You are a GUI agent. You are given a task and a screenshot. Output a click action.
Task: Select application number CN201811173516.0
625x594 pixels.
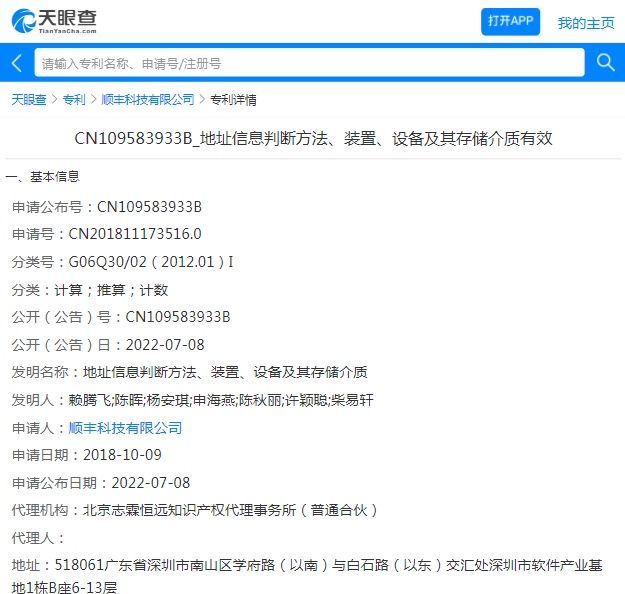[x=135, y=234]
